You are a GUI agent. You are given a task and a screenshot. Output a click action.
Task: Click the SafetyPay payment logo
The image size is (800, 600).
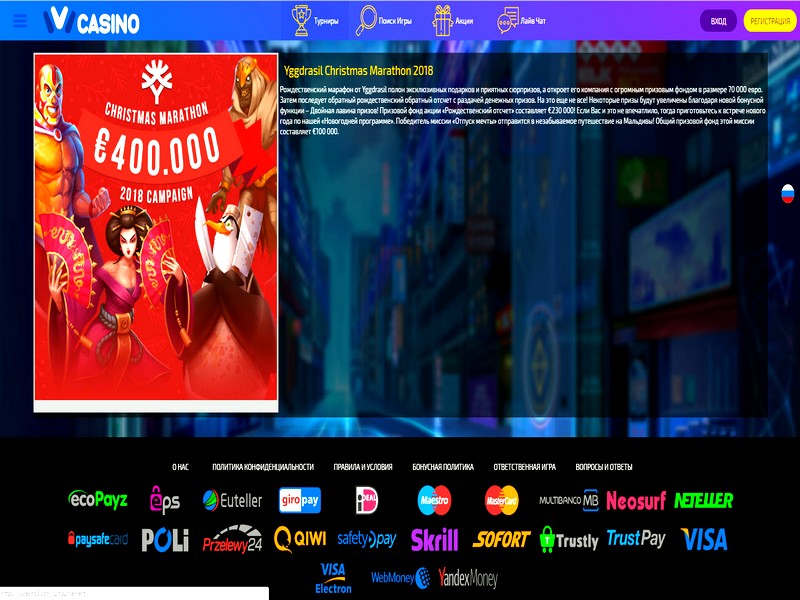[367, 539]
